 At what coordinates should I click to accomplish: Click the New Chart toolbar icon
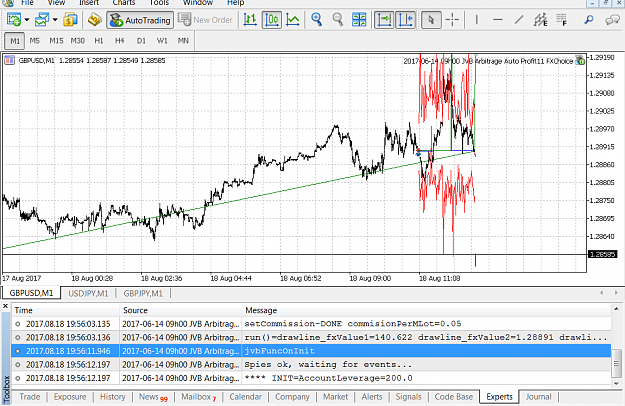(14, 20)
